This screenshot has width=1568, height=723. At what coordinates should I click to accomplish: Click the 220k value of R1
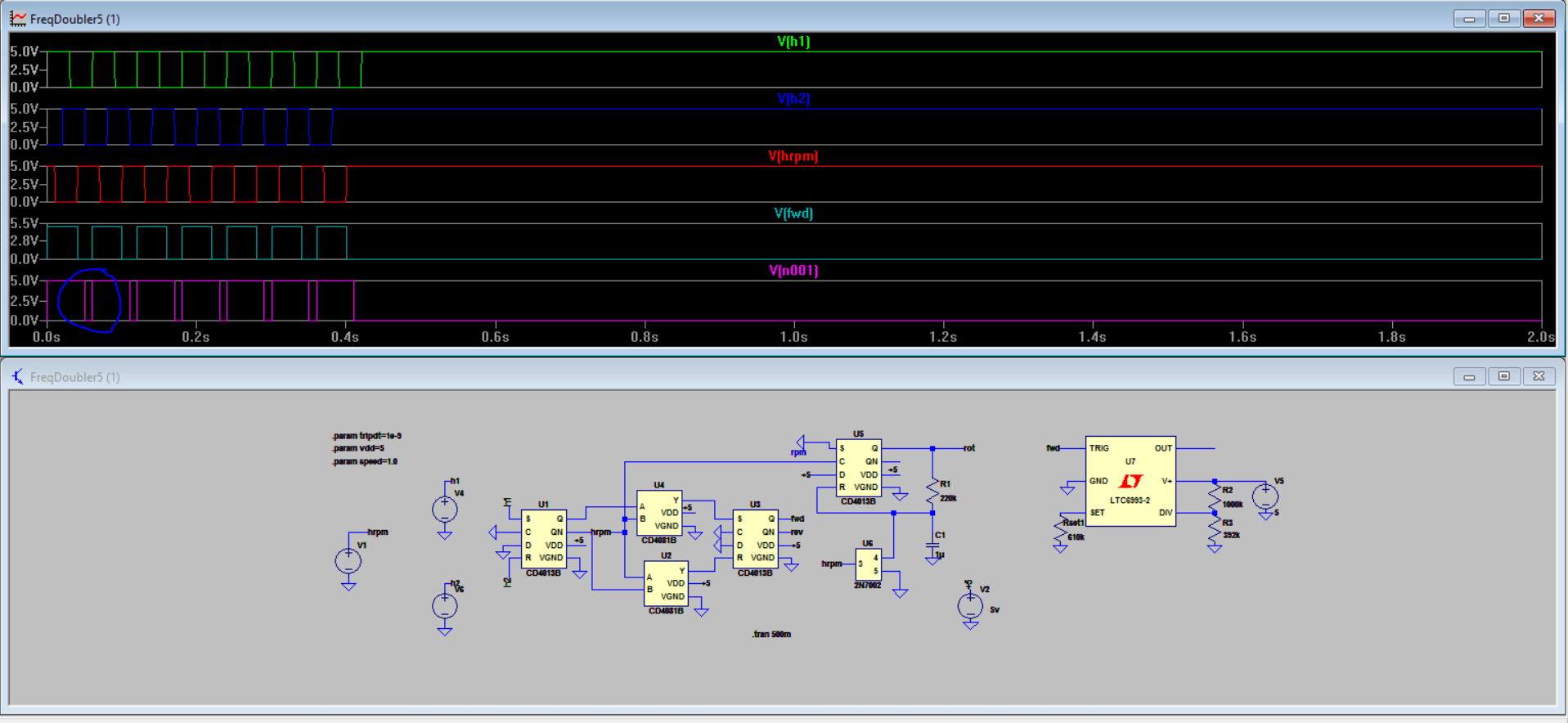pos(949,498)
